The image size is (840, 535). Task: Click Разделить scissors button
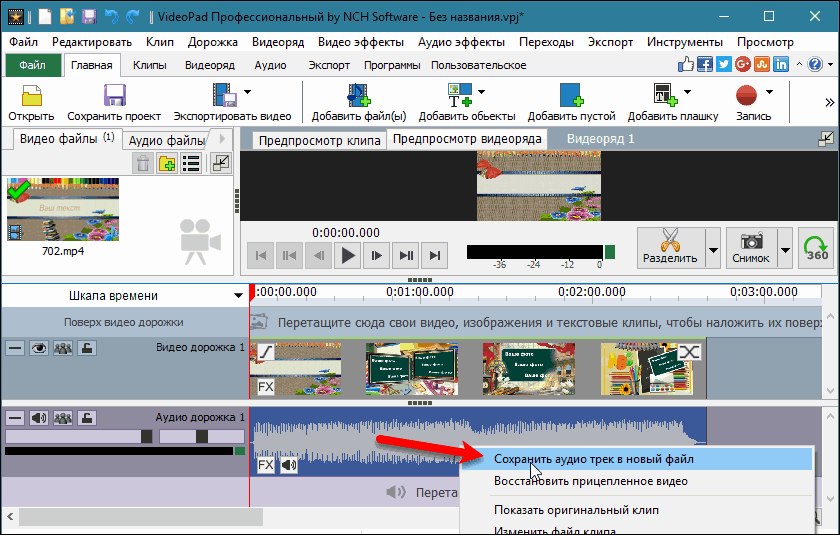coord(670,248)
